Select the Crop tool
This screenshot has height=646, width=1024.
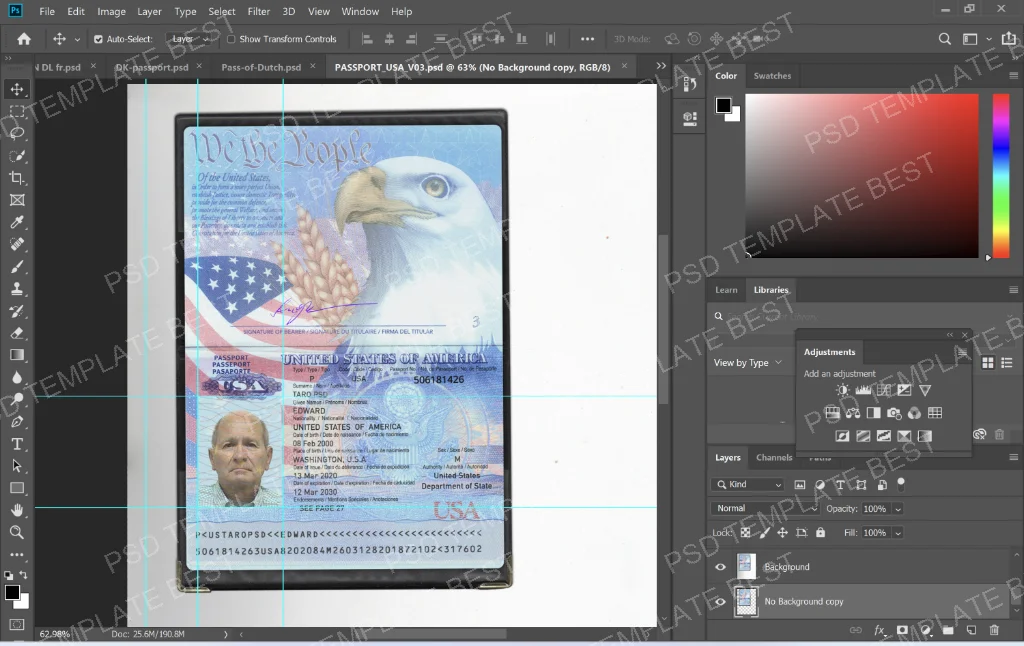[17, 178]
